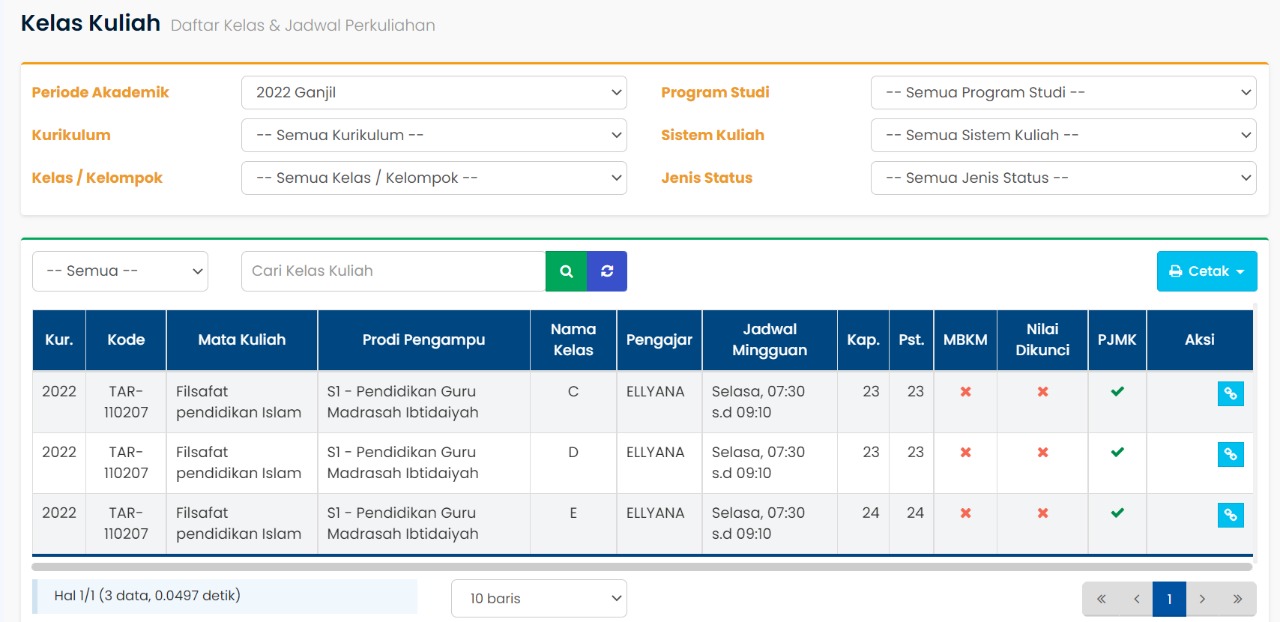Click PJMK green checkmark for class C
This screenshot has width=1280, height=622.
pyautogui.click(x=1117, y=392)
